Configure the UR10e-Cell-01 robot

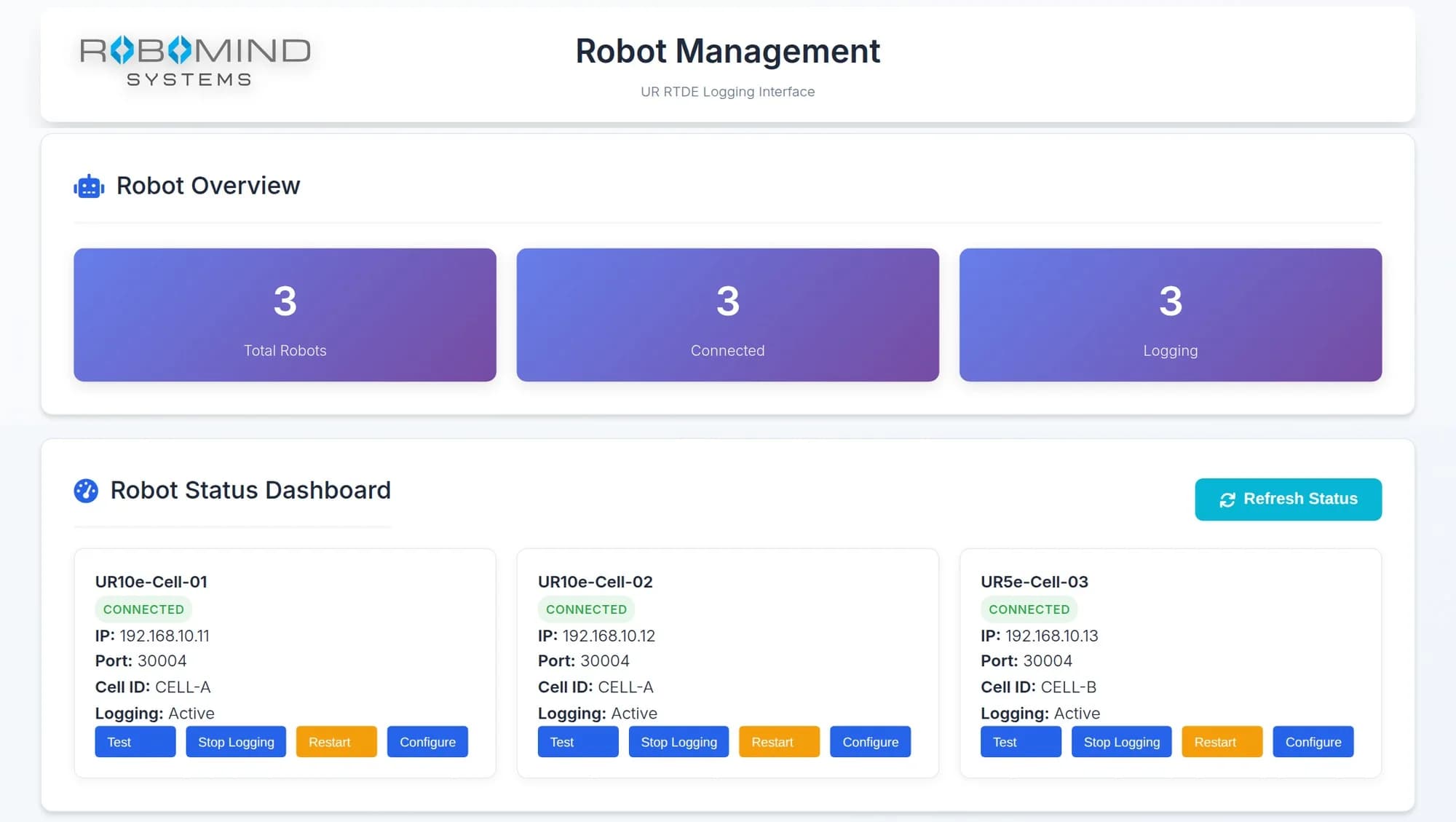[x=427, y=742]
